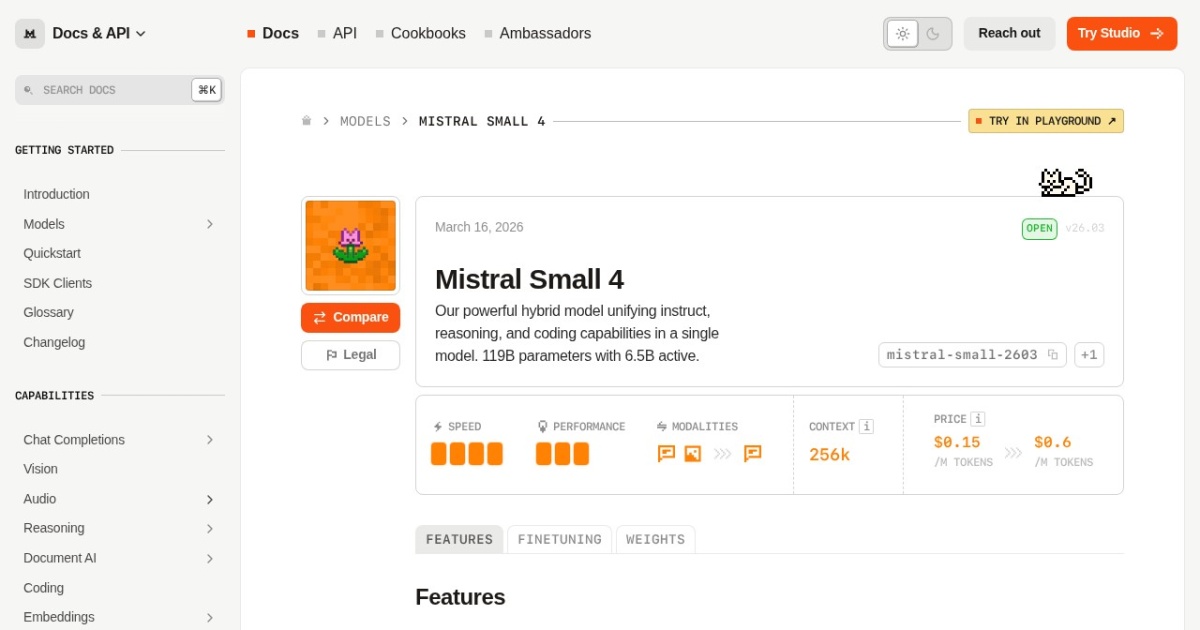This screenshot has width=1200, height=630.
Task: Click the image input modality icon
Action: (x=693, y=454)
